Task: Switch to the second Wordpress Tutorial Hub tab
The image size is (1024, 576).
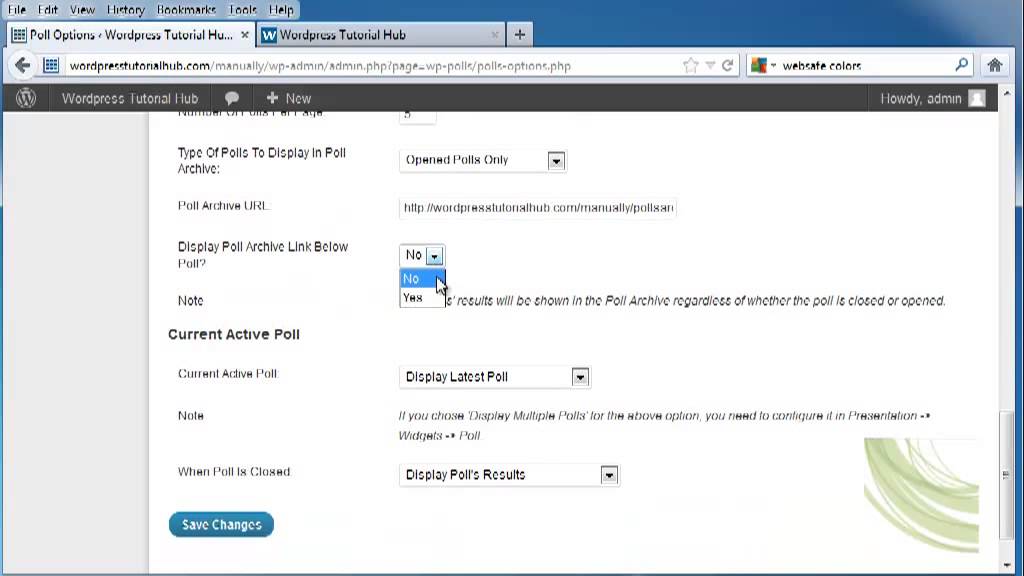Action: tap(380, 35)
